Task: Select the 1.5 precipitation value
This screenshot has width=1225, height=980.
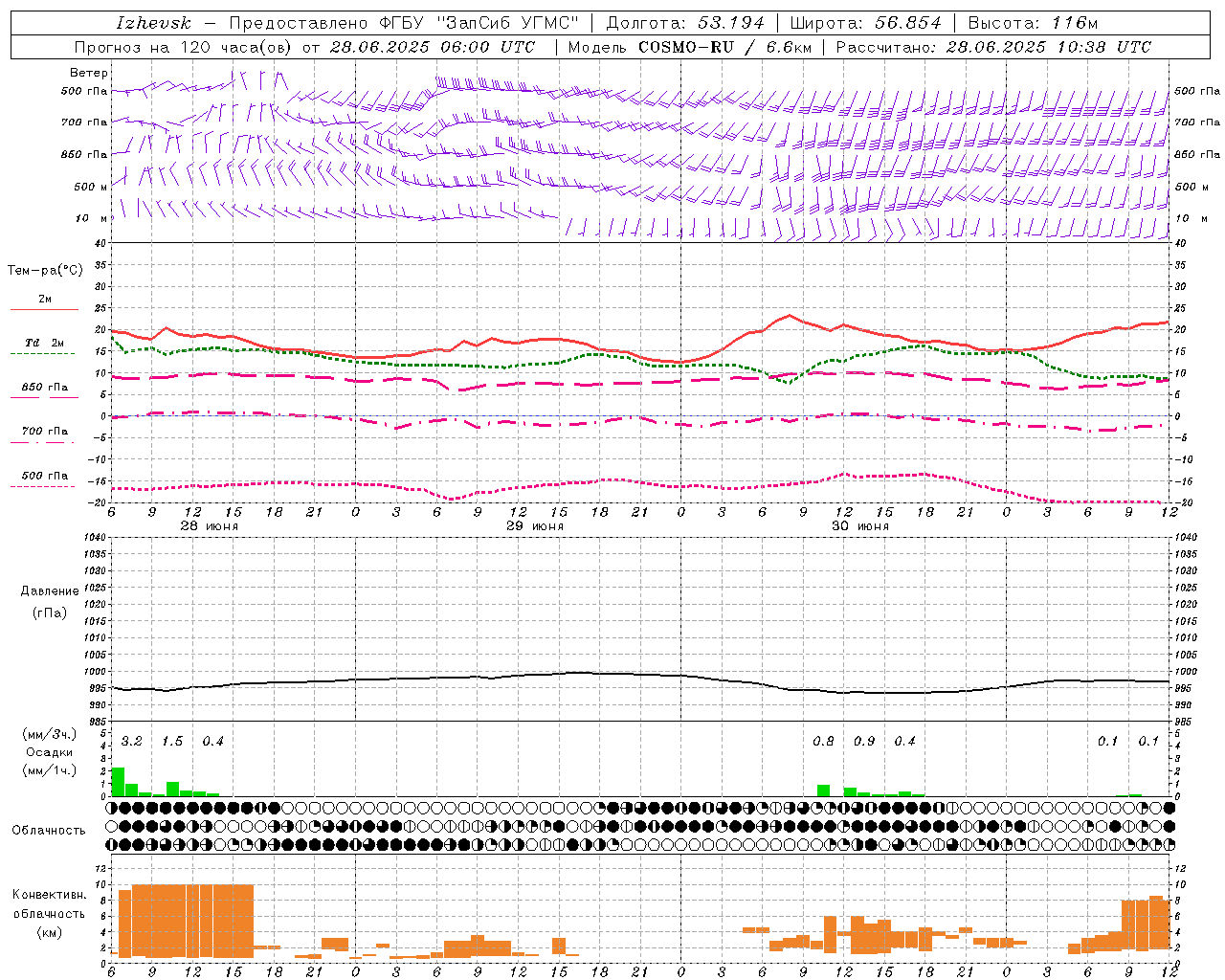Action: pyautogui.click(x=172, y=742)
